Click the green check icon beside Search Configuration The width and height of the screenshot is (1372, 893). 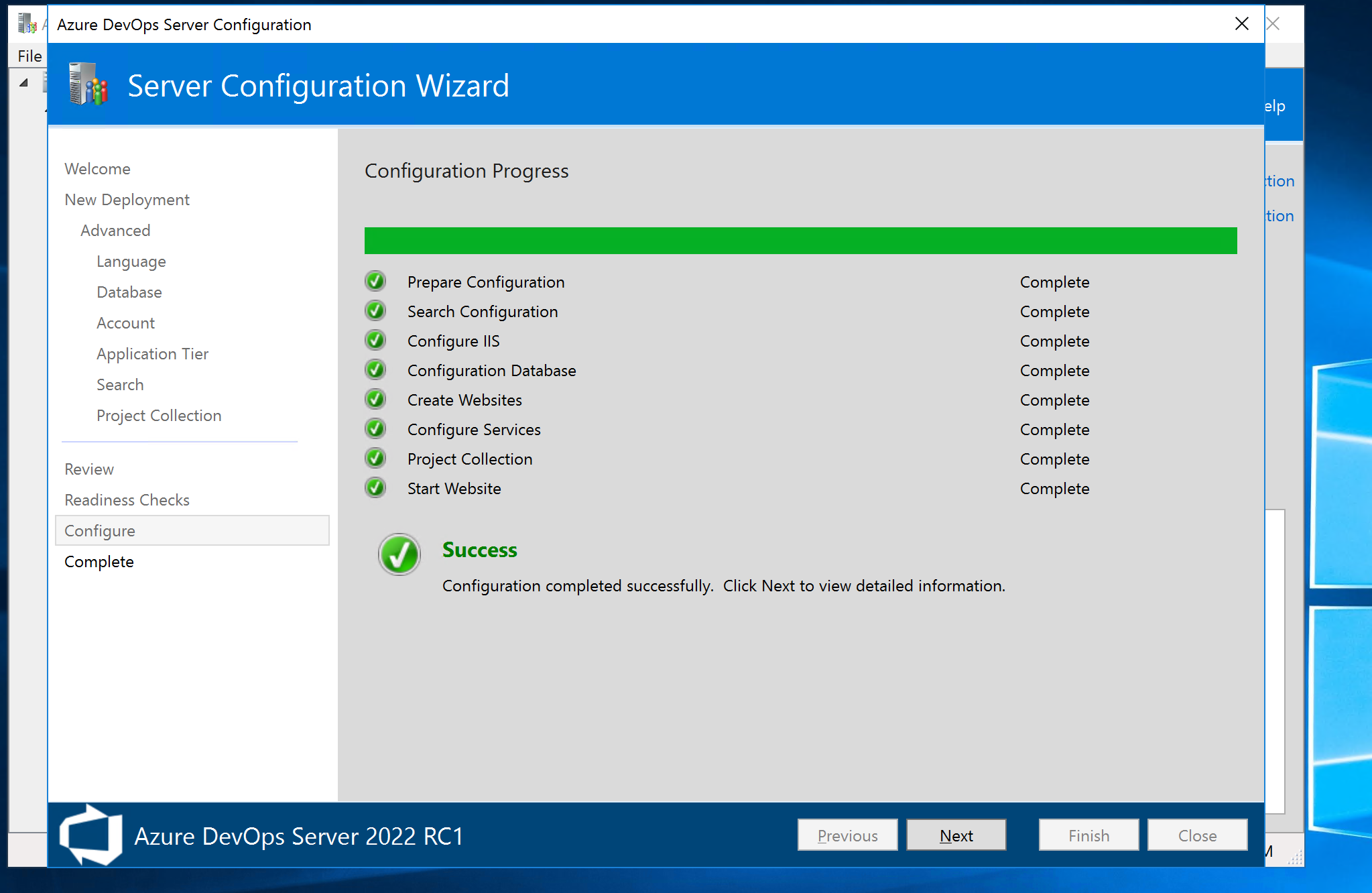click(375, 310)
